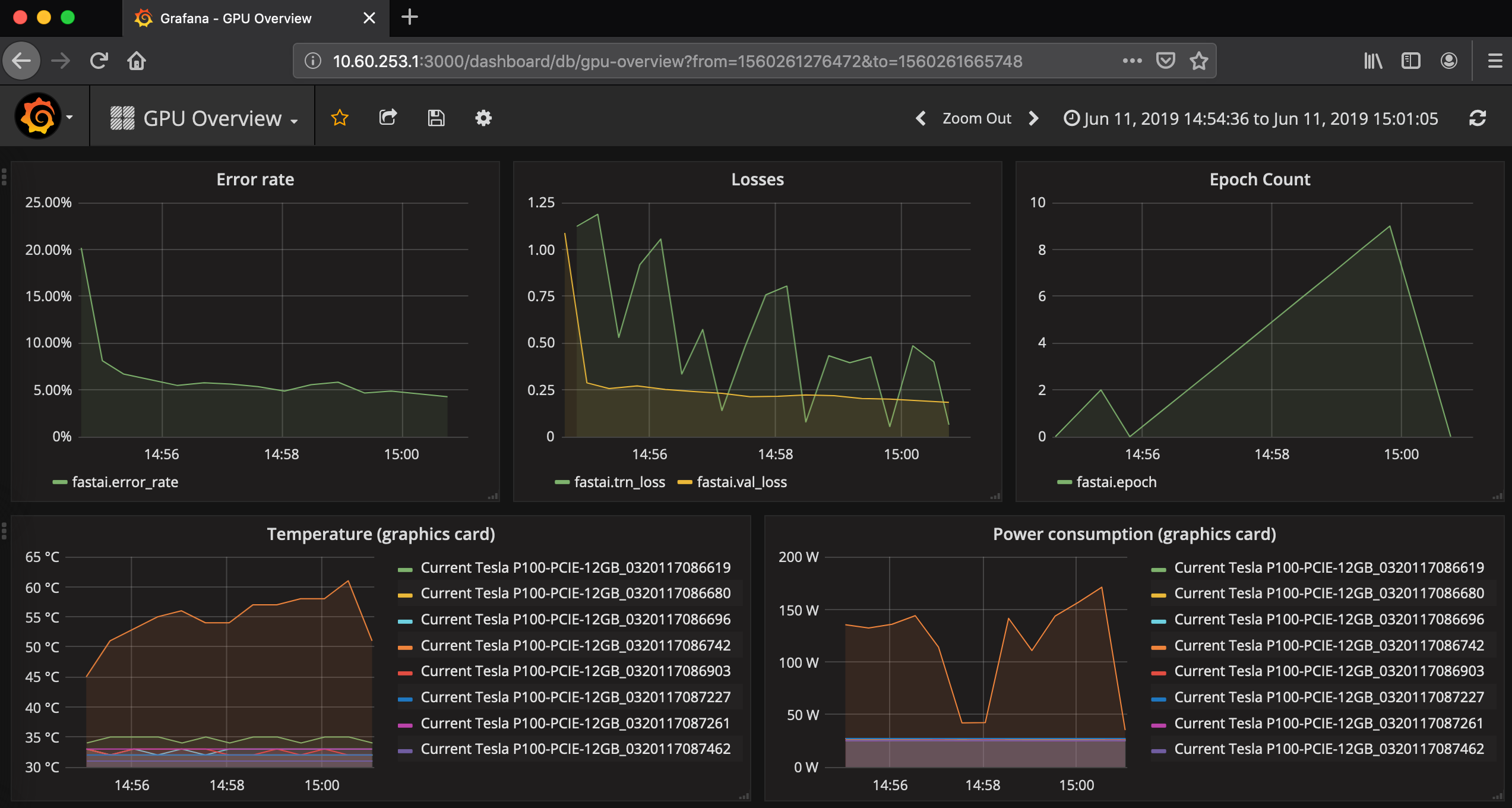Viewport: 1512px width, 808px height.
Task: Open Power consumption (graphics card) panel menu
Action: (1134, 534)
